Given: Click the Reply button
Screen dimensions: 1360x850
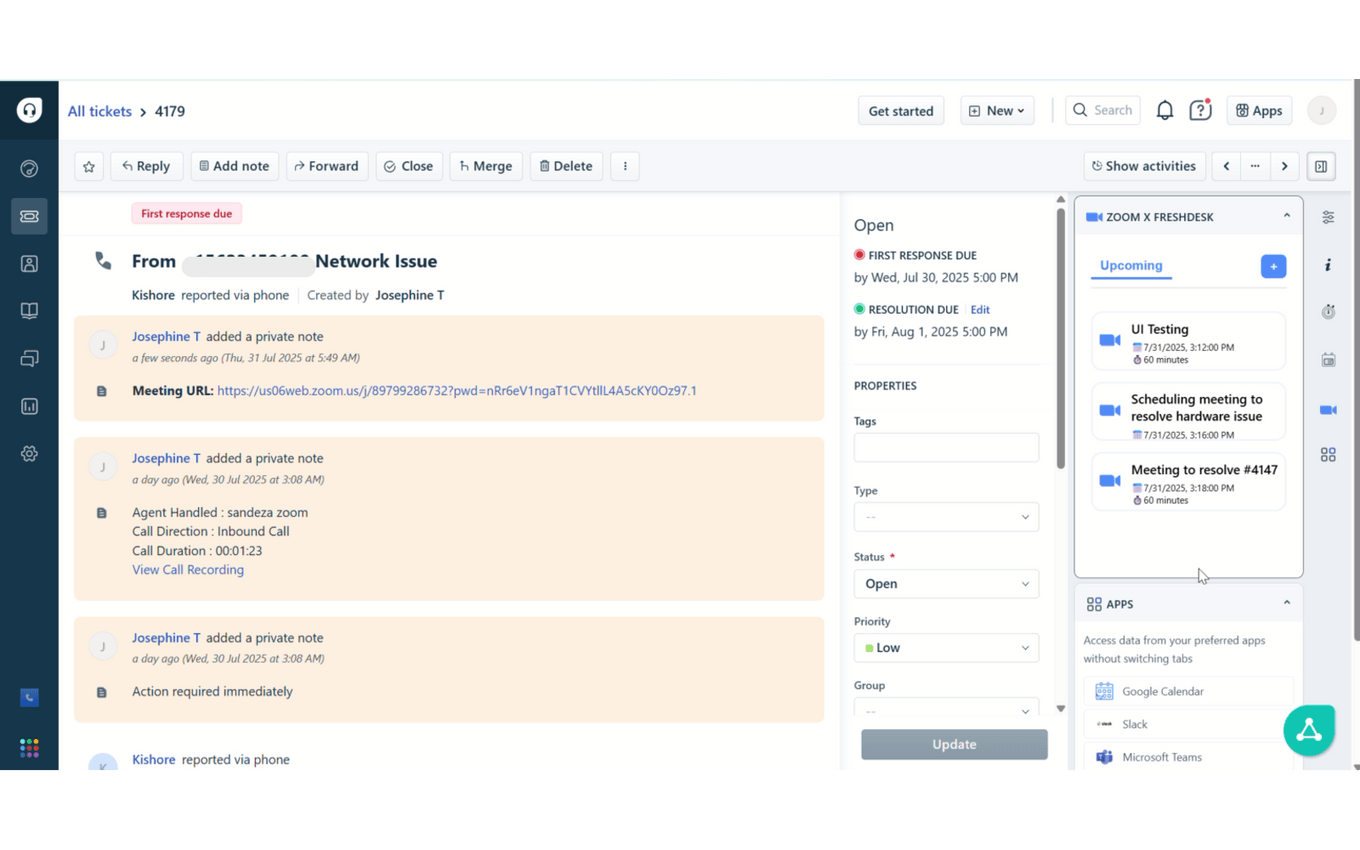Looking at the screenshot, I should pyautogui.click(x=146, y=166).
